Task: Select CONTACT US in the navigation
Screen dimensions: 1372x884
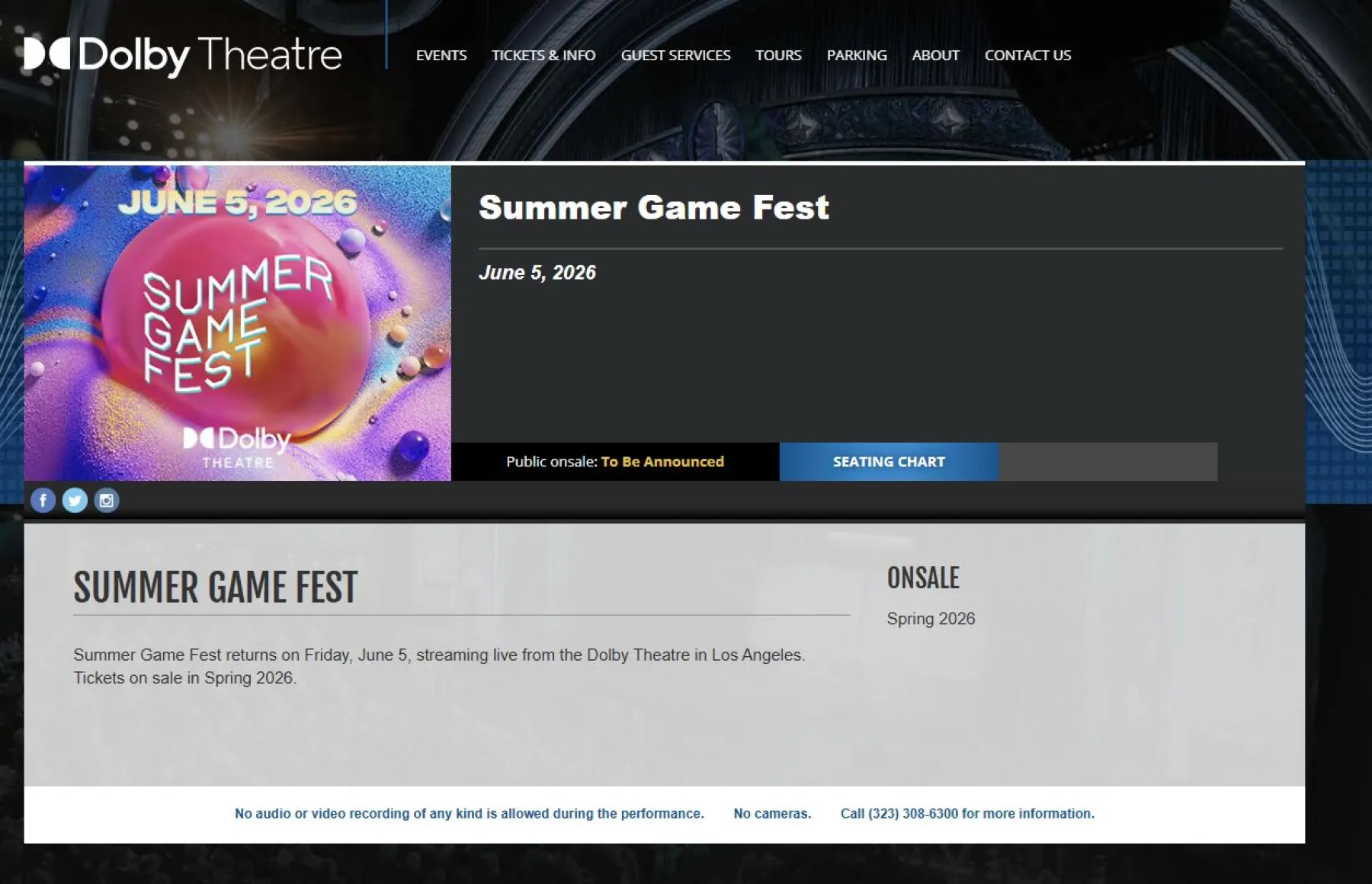Action: 1027,55
